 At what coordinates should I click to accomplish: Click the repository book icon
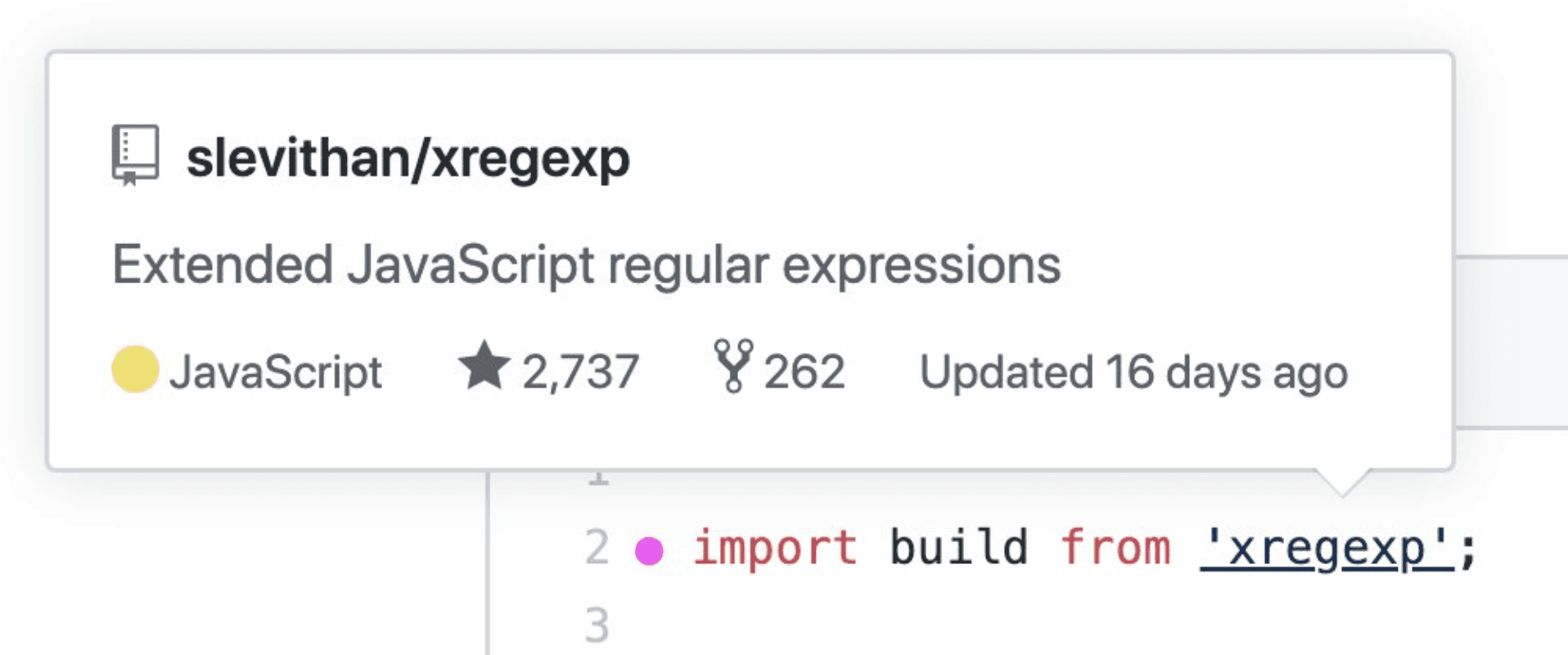pos(135,156)
